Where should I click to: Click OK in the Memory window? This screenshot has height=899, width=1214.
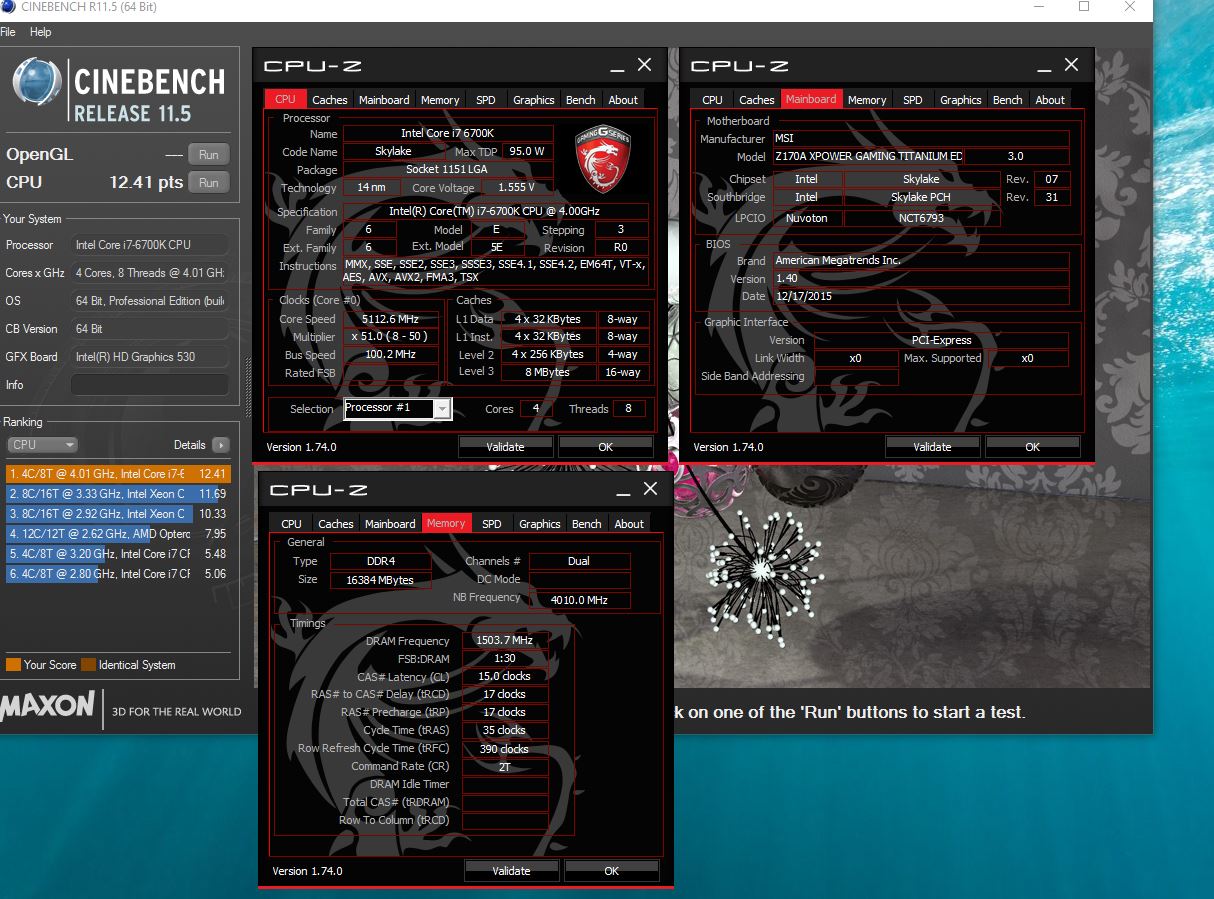(x=611, y=871)
